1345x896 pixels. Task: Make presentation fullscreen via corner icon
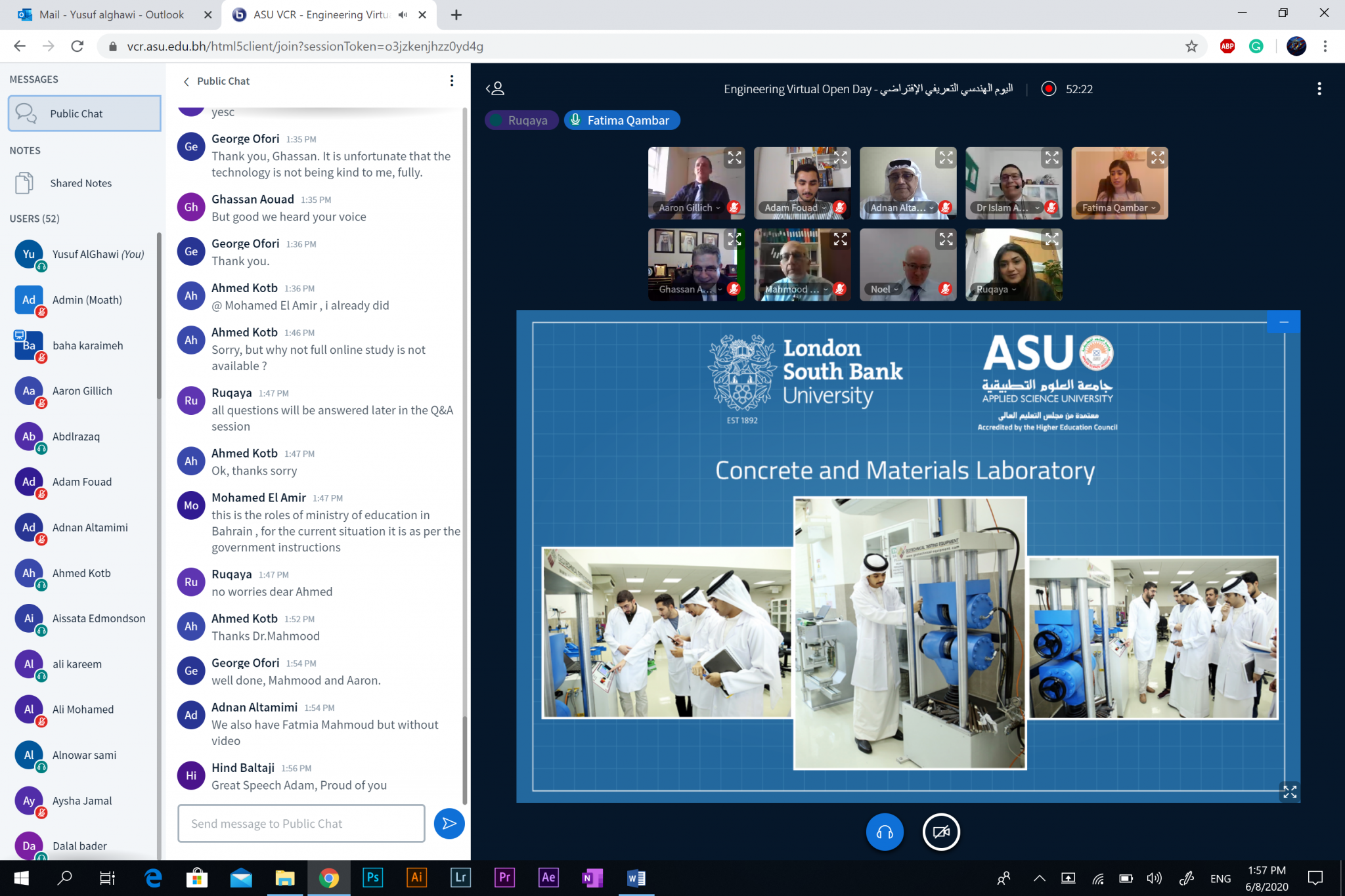(x=1290, y=792)
